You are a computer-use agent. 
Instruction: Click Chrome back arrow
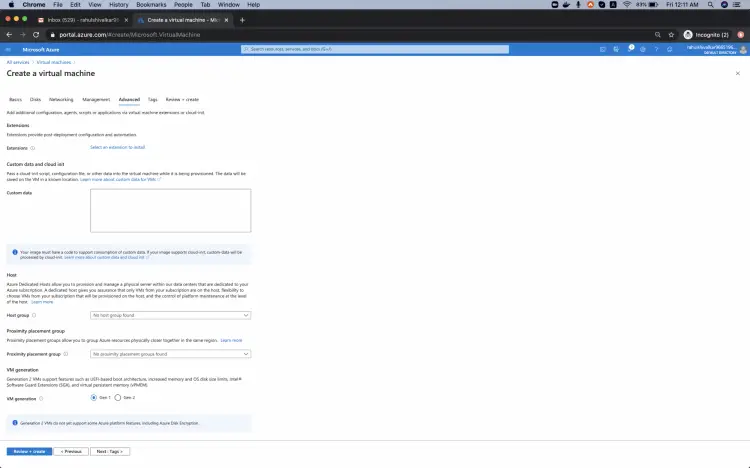(x=9, y=34)
